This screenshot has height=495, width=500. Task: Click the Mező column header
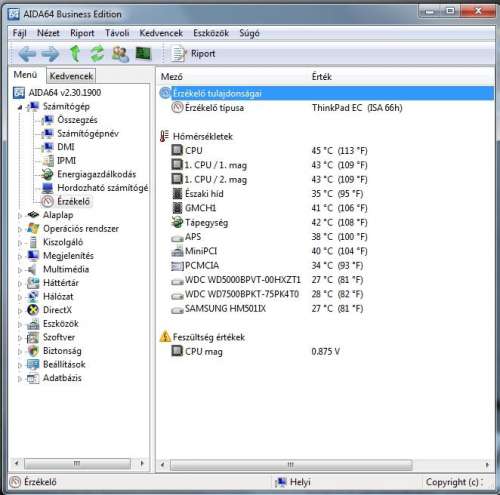pyautogui.click(x=172, y=77)
